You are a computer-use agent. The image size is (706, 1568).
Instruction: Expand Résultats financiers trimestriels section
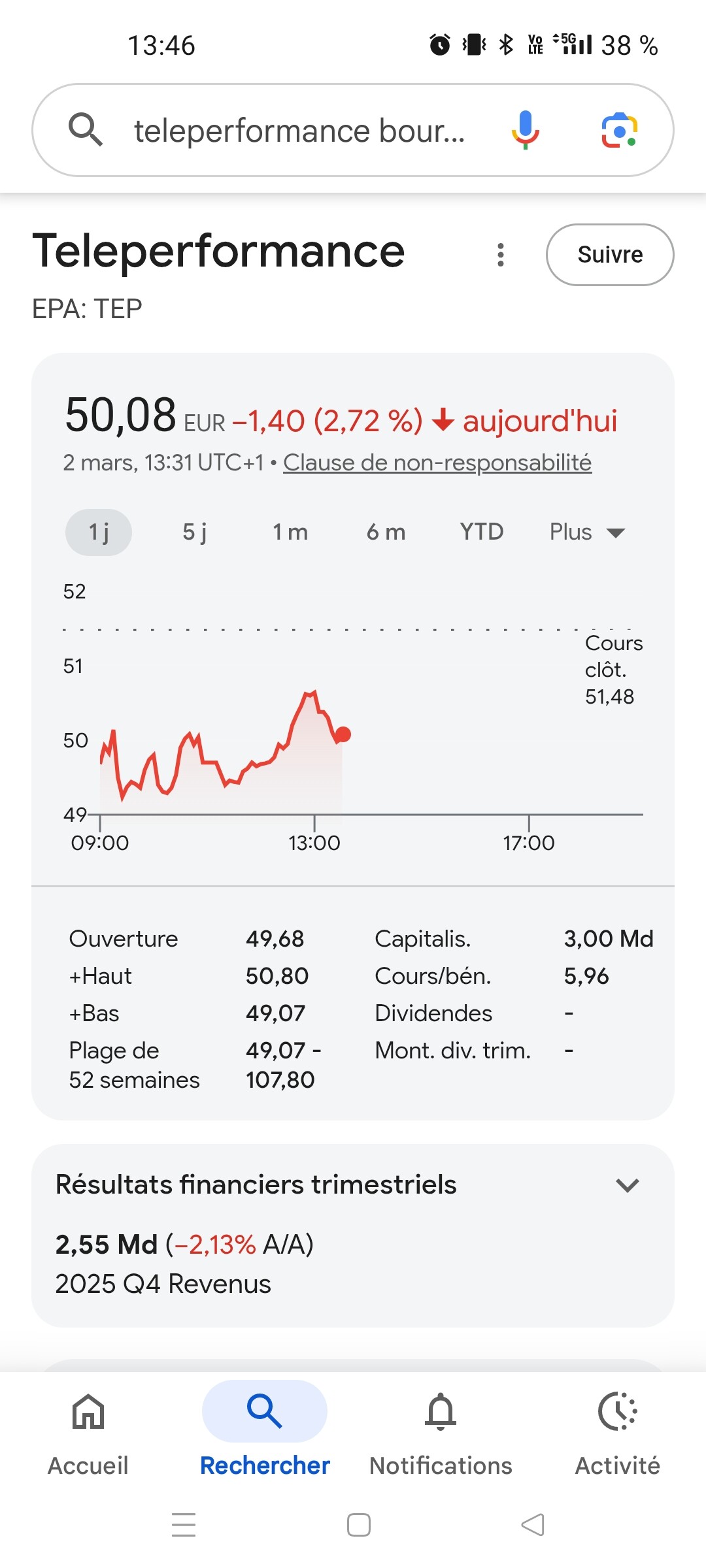click(627, 1185)
